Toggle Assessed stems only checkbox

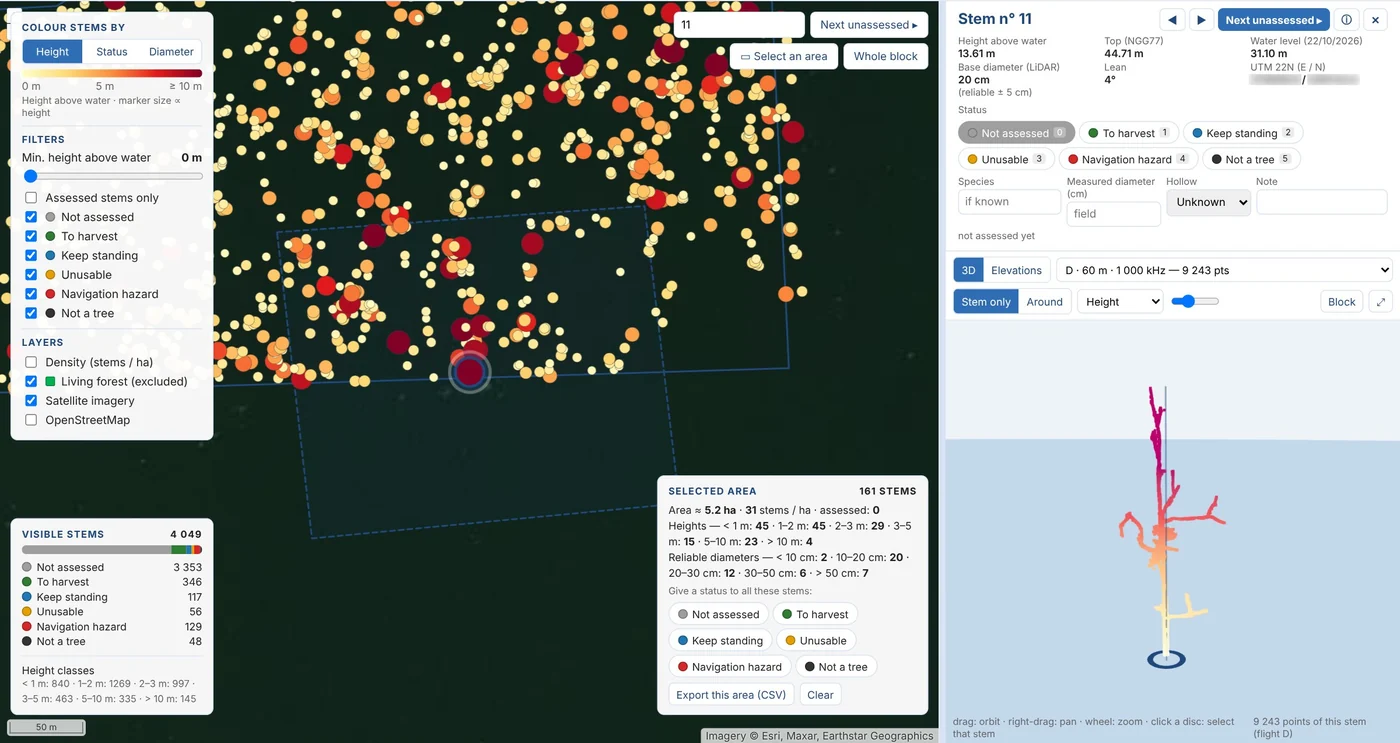[31, 198]
